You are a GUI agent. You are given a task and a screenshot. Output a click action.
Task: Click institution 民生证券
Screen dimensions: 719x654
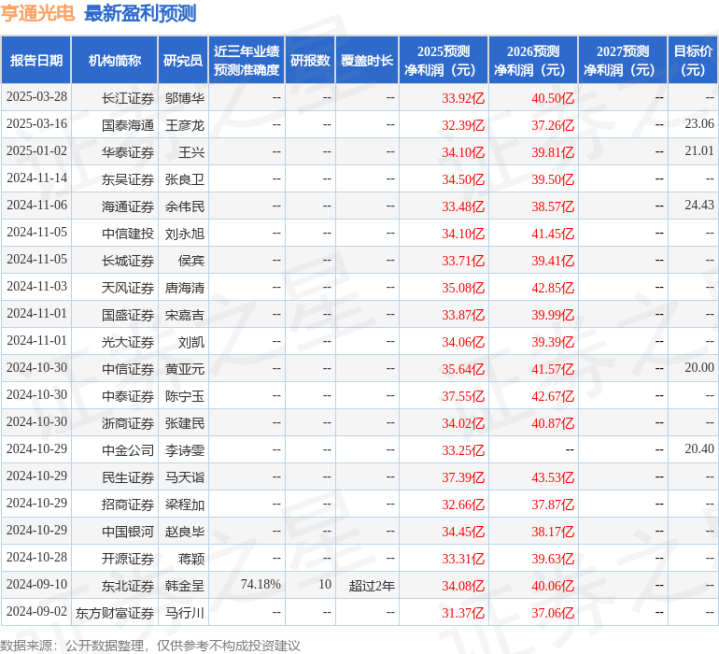pyautogui.click(x=127, y=477)
